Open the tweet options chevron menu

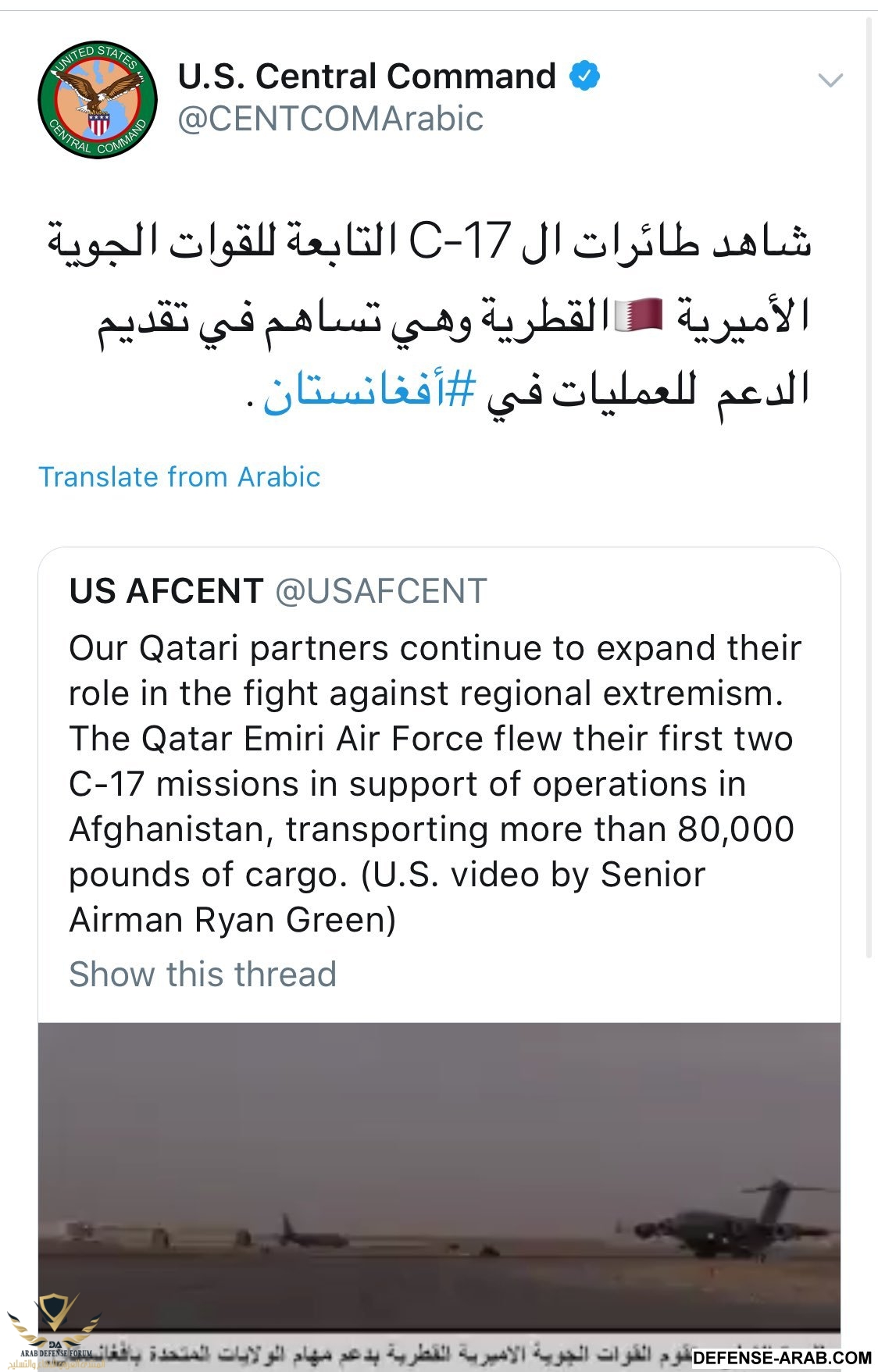coord(830,80)
